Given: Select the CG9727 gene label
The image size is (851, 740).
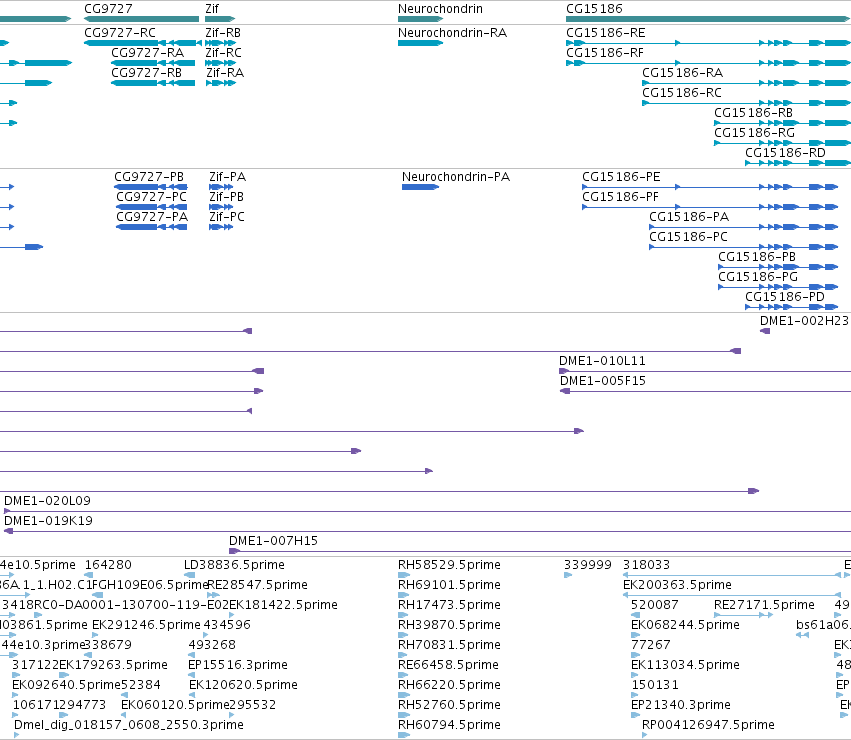Looking at the screenshot, I should tap(108, 9).
